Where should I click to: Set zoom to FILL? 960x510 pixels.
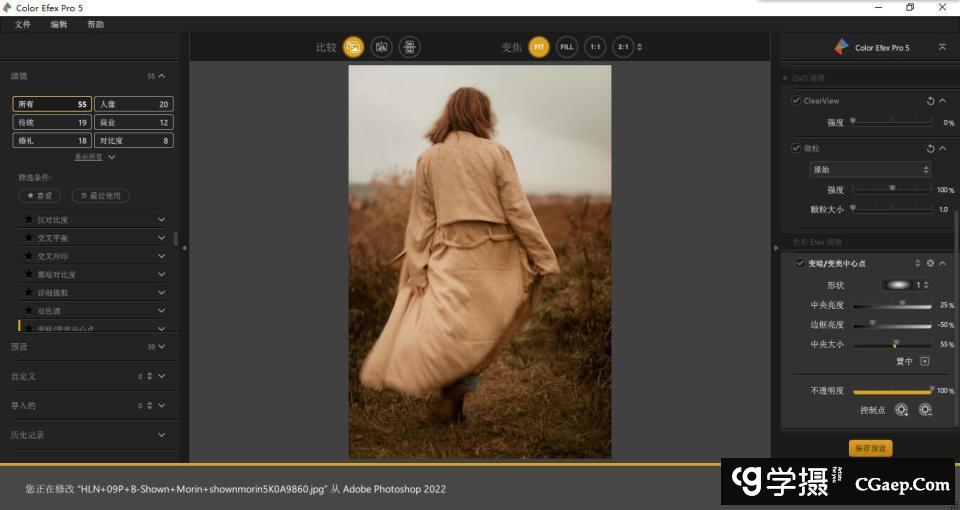point(567,47)
